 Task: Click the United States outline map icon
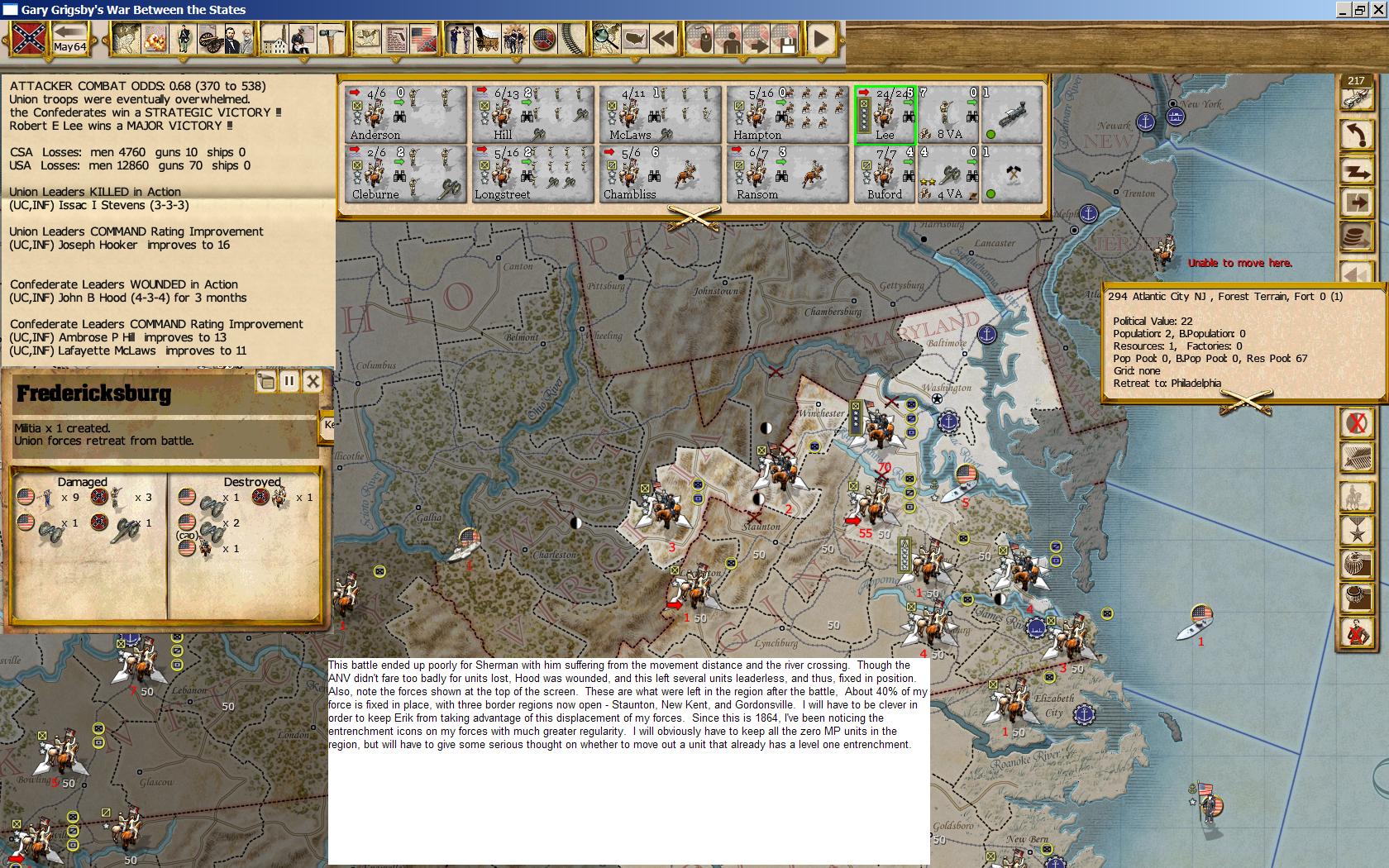[x=635, y=39]
